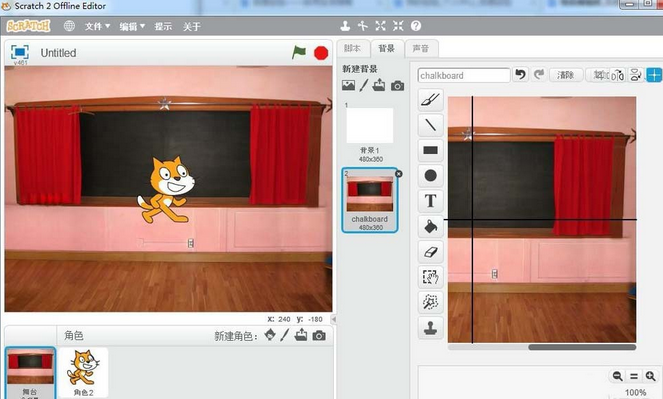Switch to the 声音 tab
663x399 pixels.
click(421, 49)
